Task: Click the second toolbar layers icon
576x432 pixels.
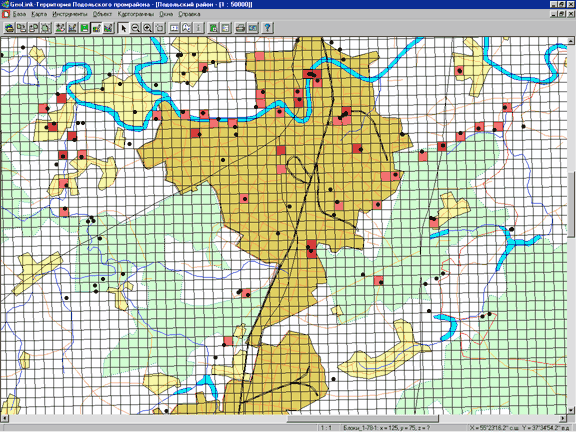Action: coord(21,28)
